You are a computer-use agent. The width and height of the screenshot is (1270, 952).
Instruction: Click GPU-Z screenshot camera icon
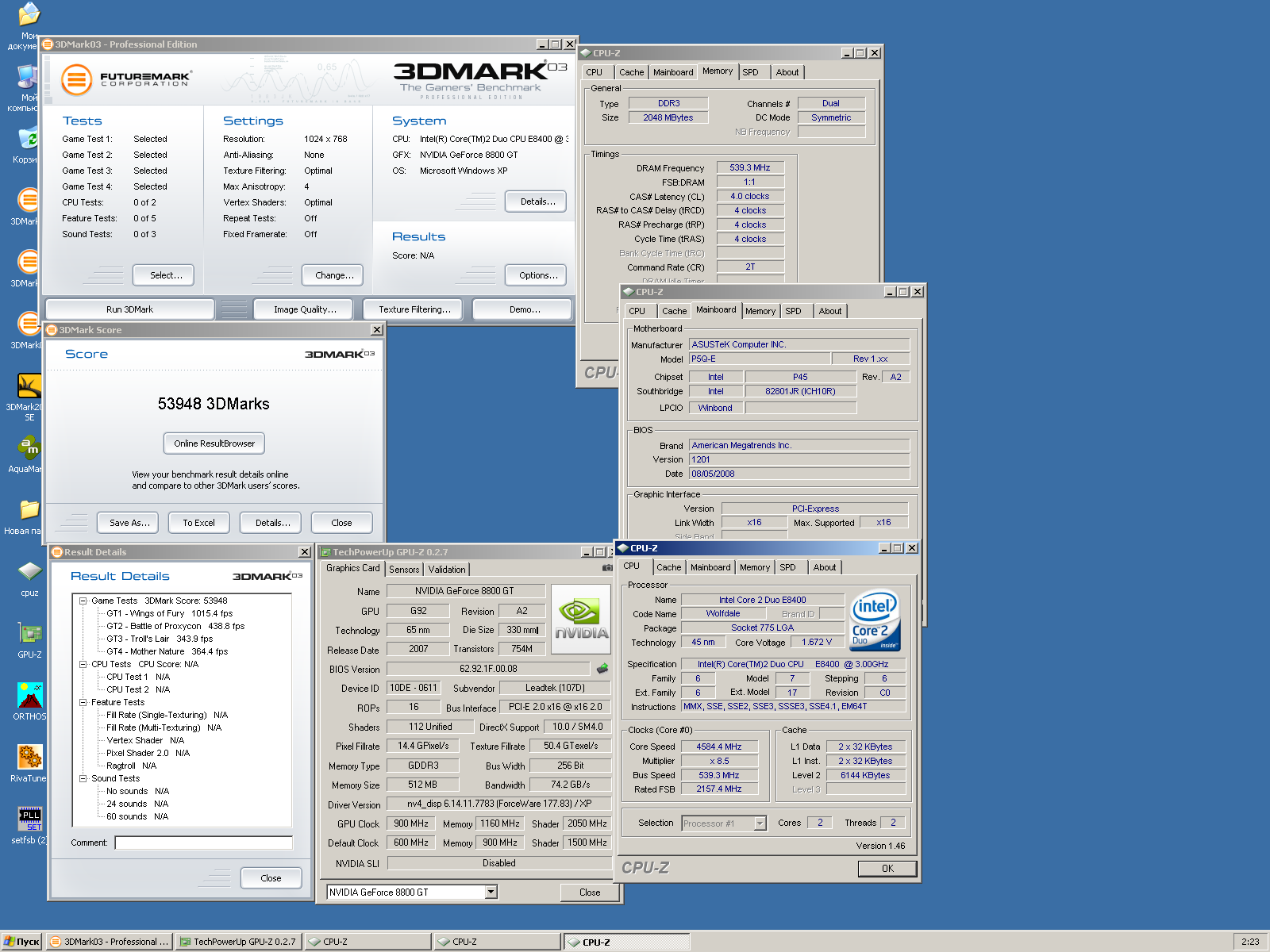coord(606,568)
